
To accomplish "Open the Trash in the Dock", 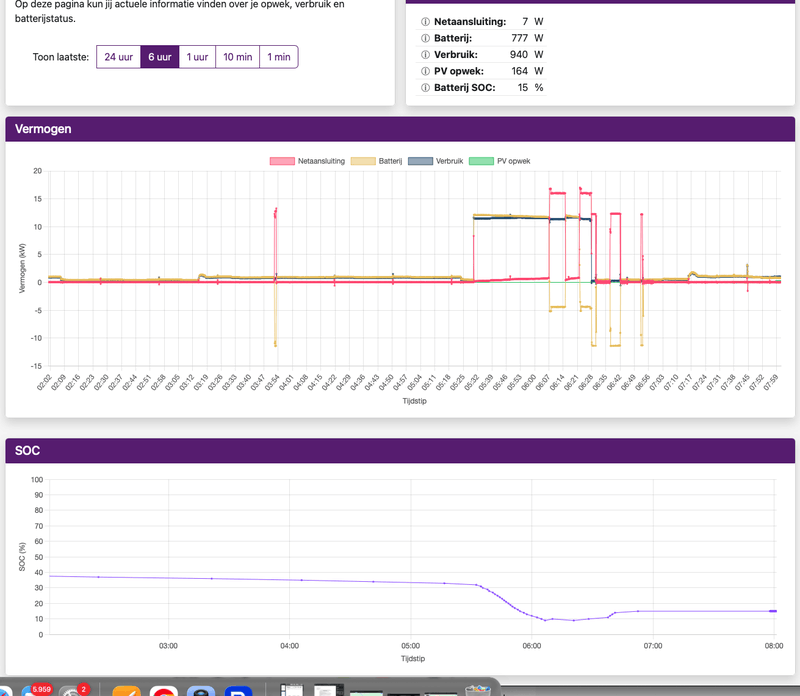I will [x=478, y=690].
